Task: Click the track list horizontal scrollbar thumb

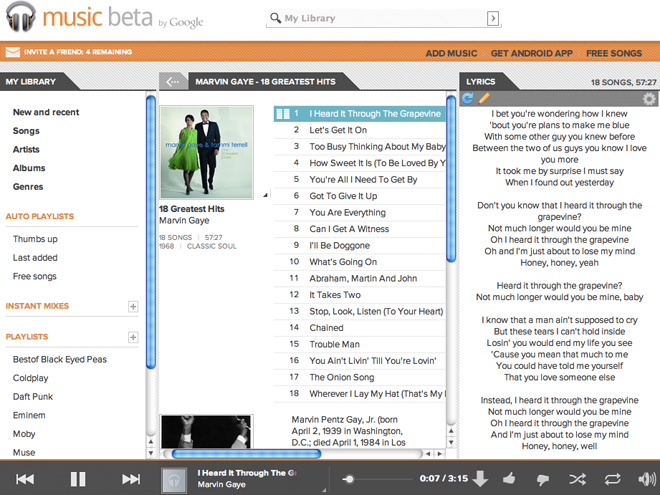Action: 246,454
